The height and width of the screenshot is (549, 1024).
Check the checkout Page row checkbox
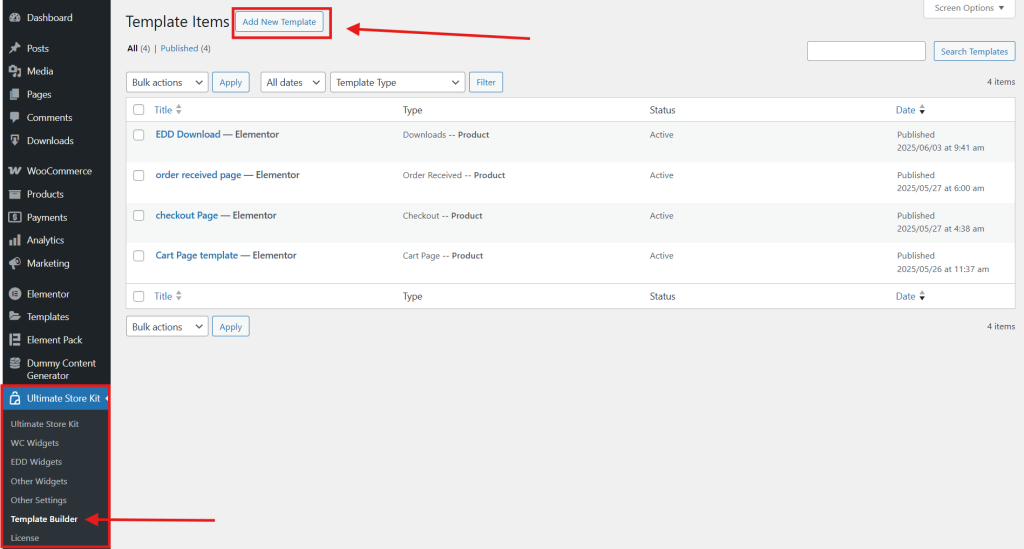[138, 215]
